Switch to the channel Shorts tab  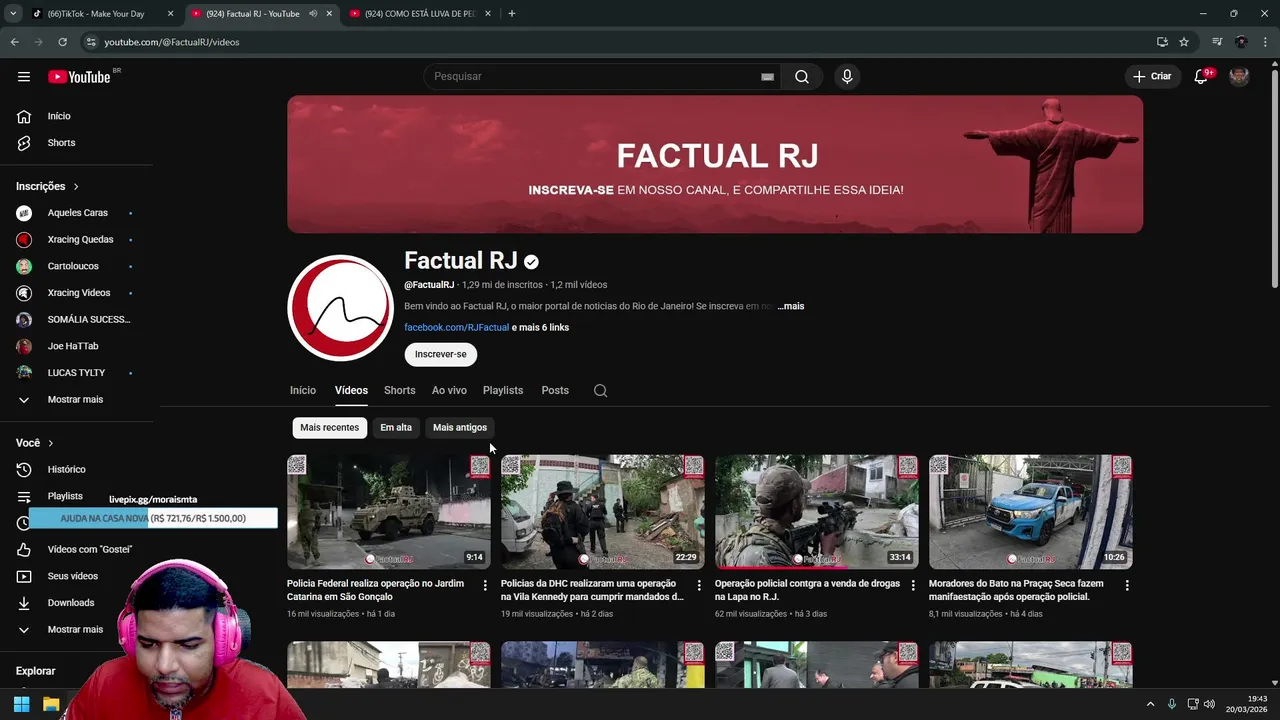399,390
